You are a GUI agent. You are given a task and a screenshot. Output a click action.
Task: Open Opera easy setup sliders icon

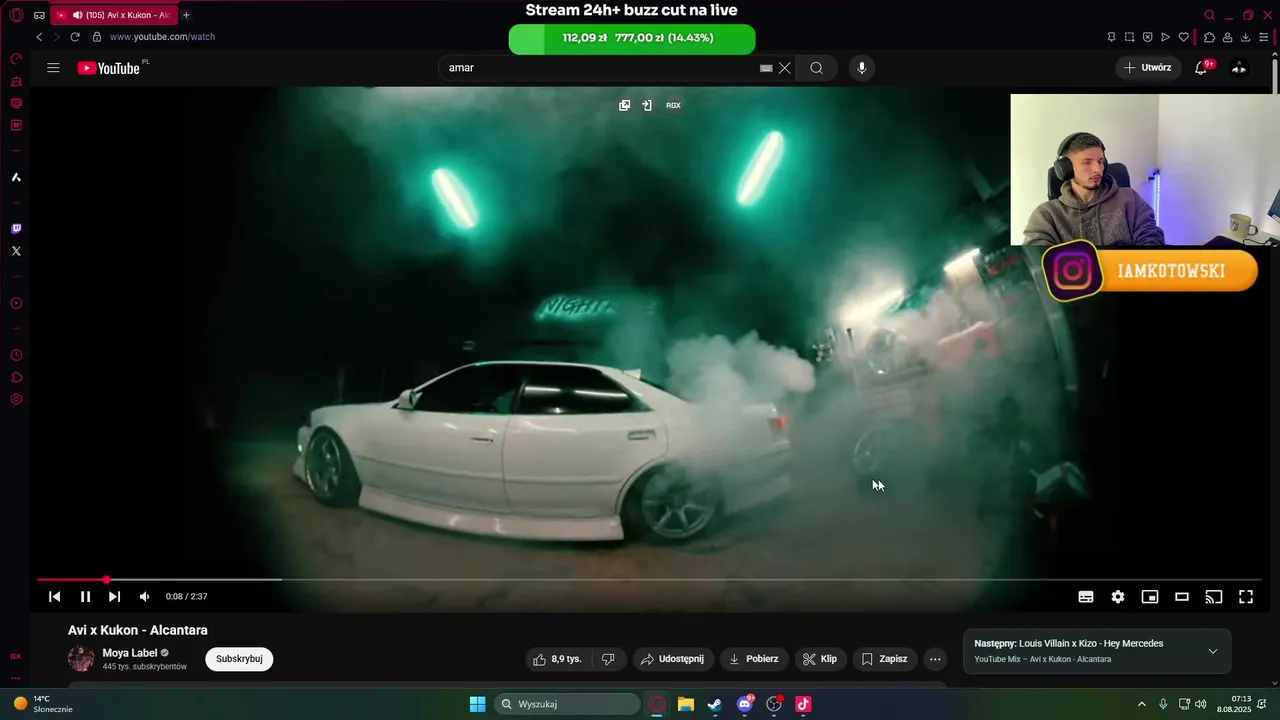(1263, 37)
